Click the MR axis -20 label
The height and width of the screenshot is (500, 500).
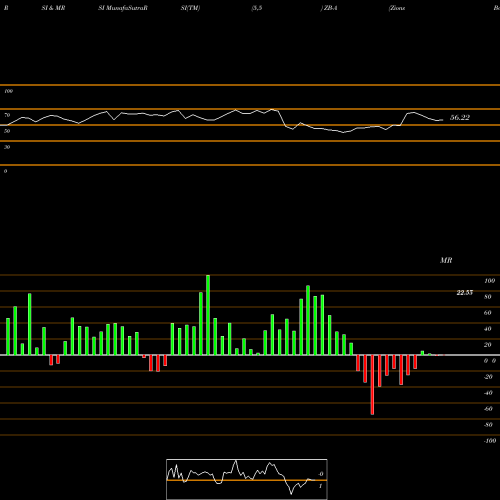(488, 377)
